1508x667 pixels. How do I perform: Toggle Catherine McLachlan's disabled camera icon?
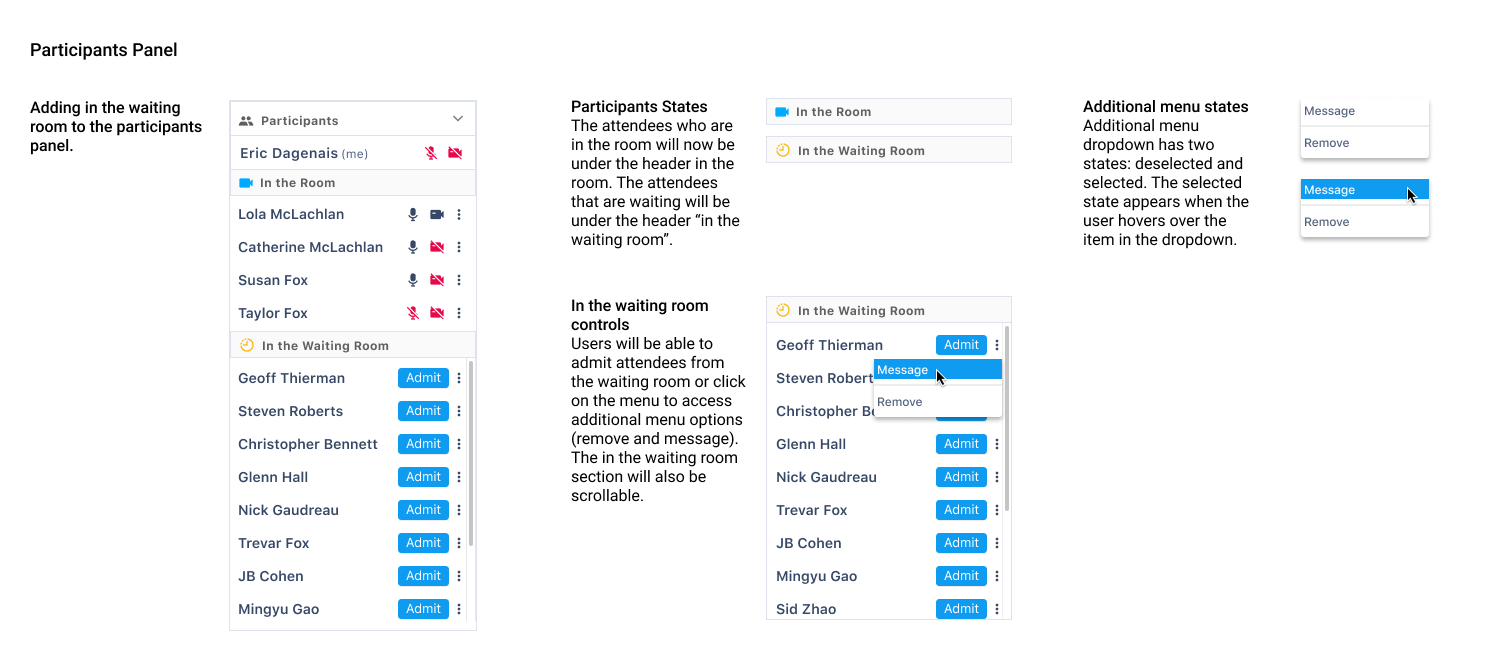tap(437, 248)
